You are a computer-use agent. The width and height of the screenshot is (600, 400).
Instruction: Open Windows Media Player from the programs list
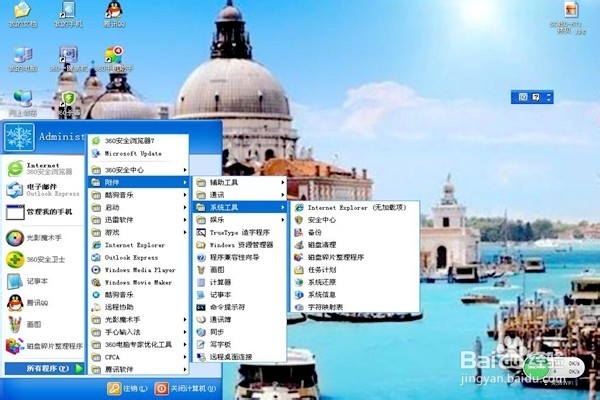click(139, 270)
